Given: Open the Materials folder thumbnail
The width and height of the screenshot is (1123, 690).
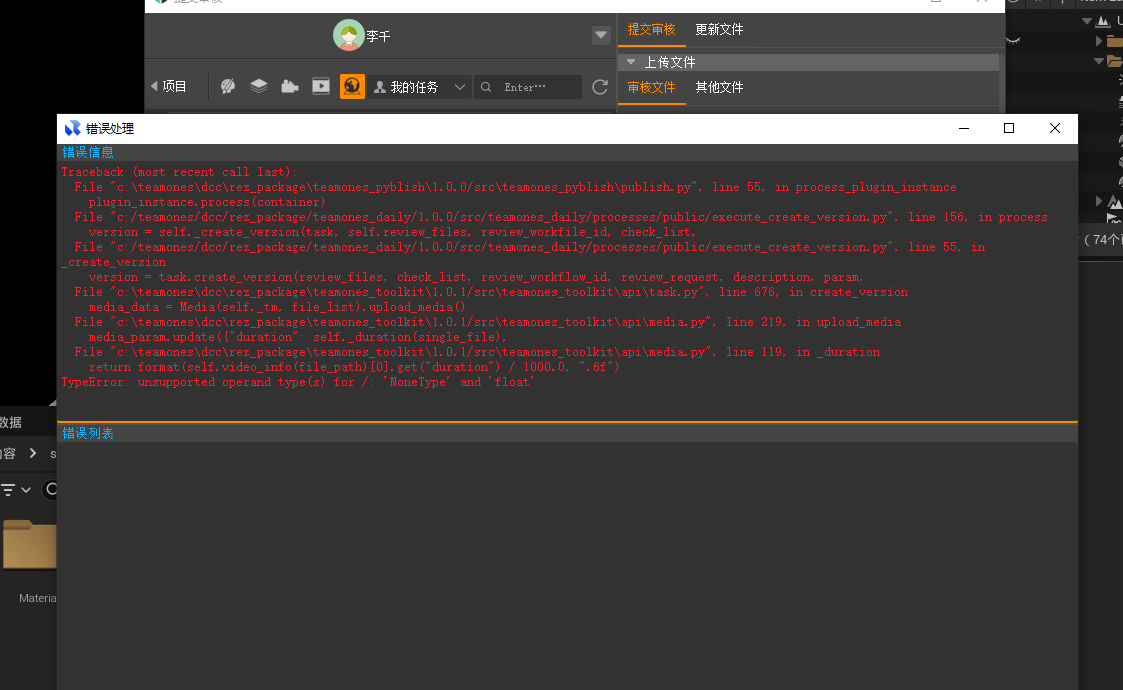Looking at the screenshot, I should 30,545.
